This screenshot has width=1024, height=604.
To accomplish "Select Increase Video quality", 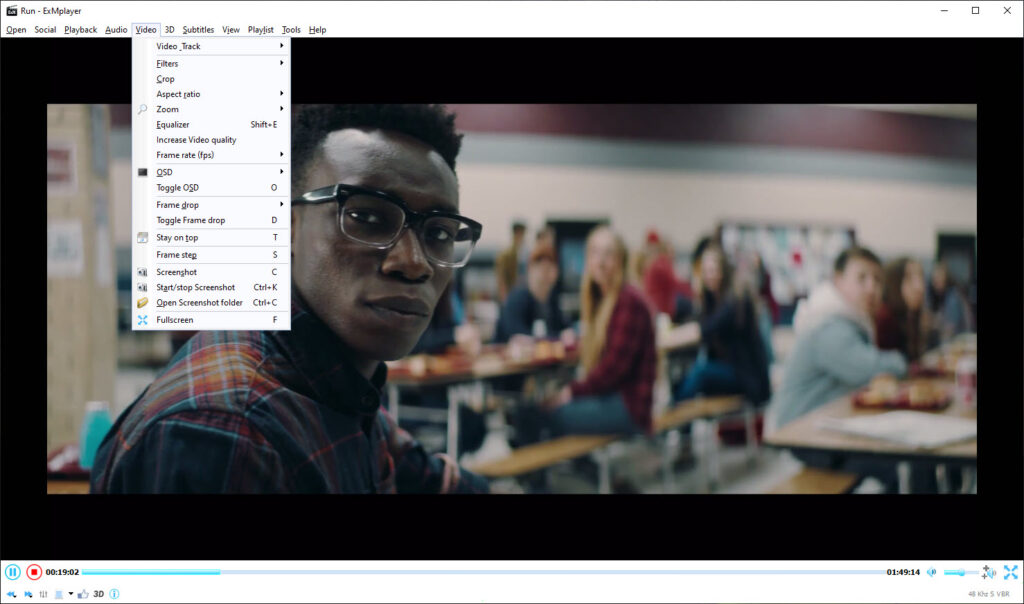I will tap(212, 140).
